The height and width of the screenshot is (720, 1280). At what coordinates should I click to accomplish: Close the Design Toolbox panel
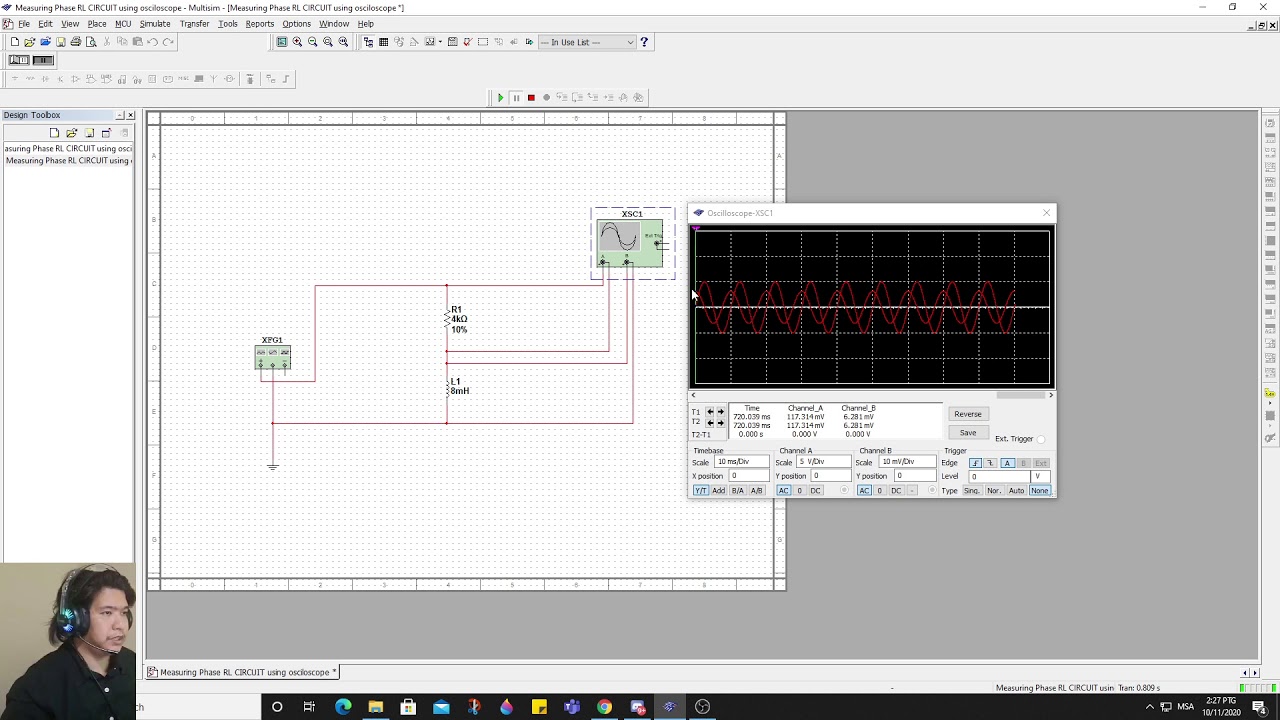(x=130, y=115)
